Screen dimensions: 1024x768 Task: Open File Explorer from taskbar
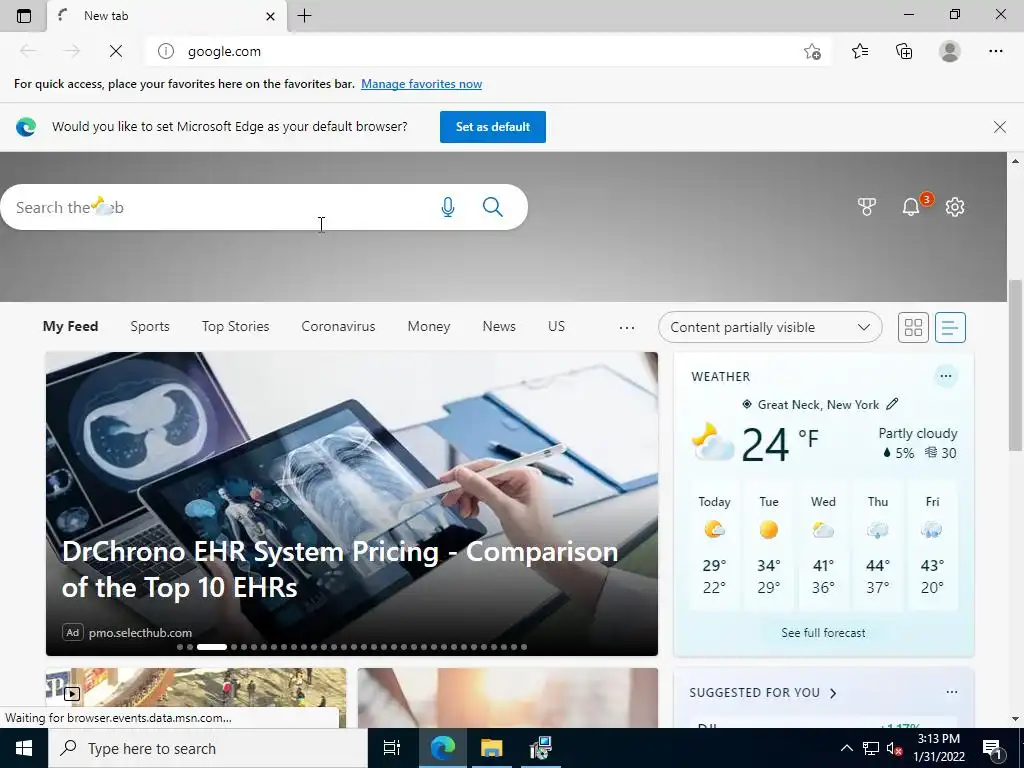(491, 748)
